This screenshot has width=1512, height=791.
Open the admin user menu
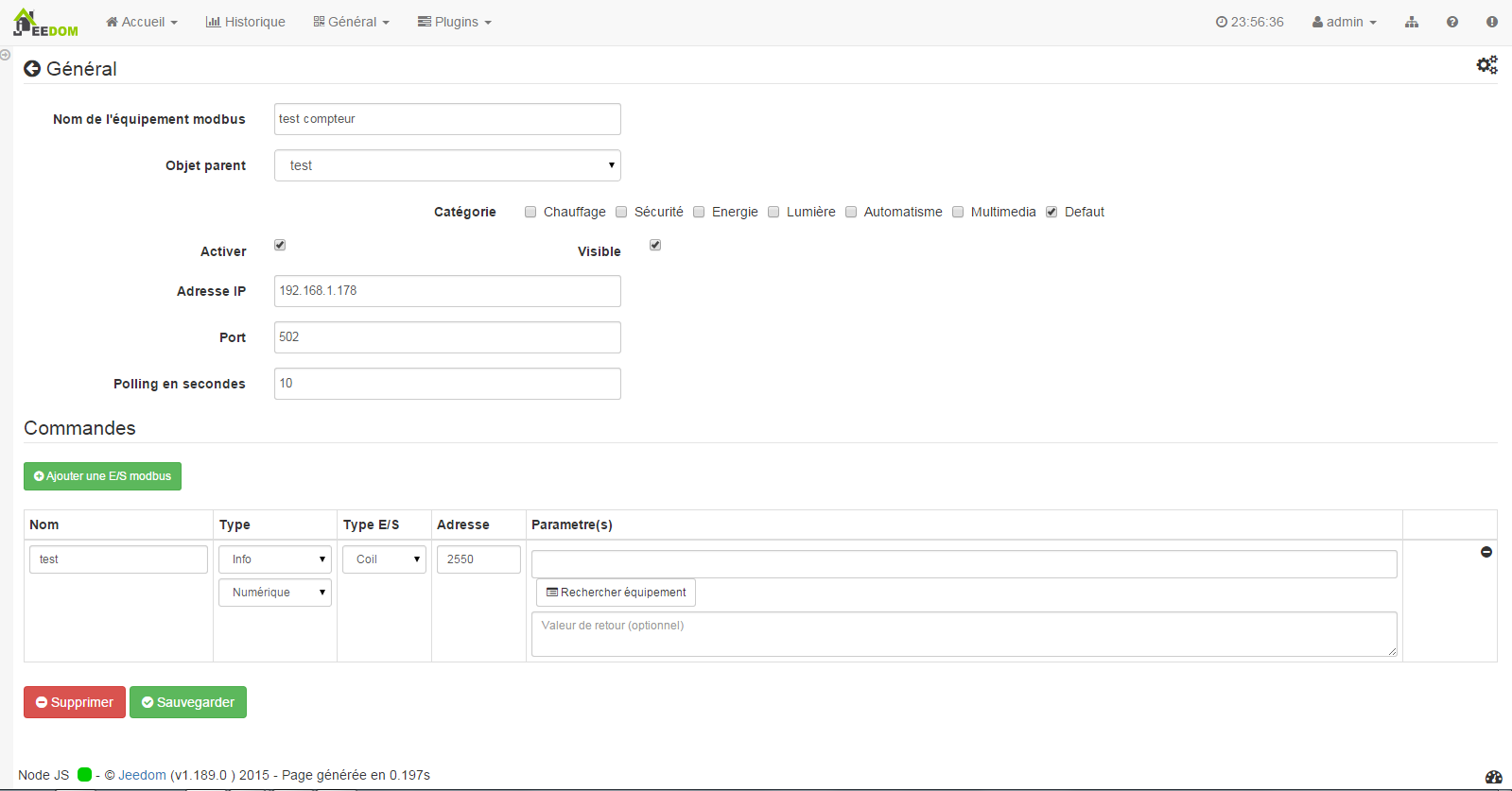coord(1344,22)
